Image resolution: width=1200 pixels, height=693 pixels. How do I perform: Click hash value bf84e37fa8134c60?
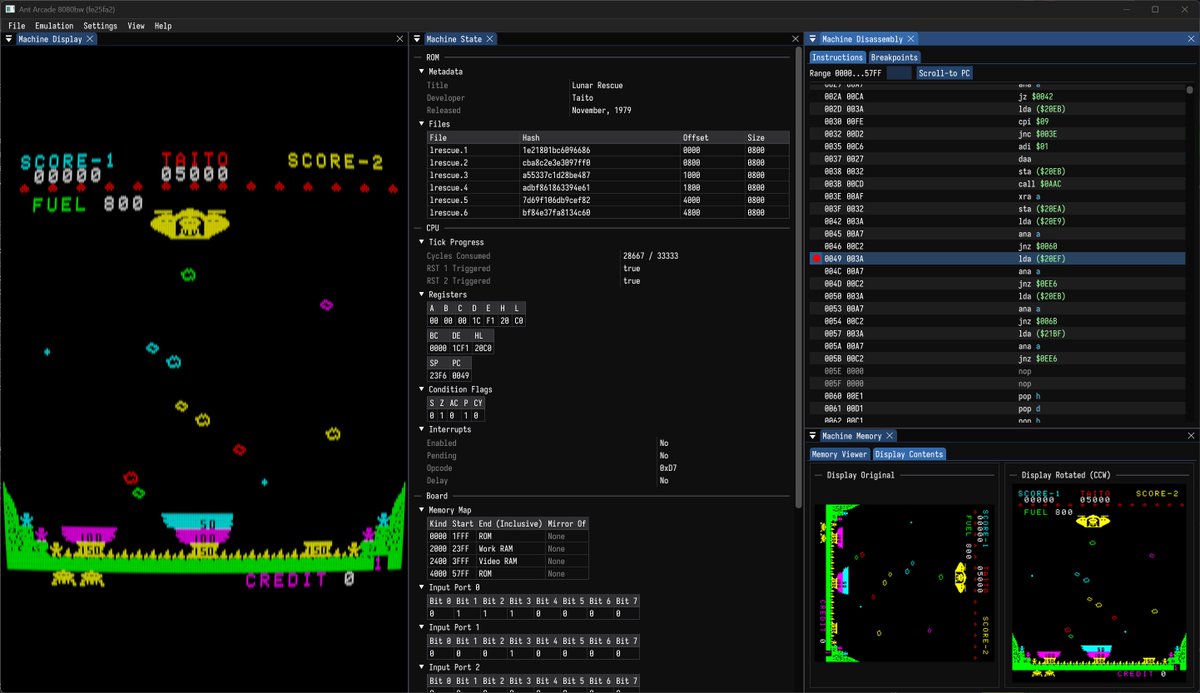(x=556, y=212)
